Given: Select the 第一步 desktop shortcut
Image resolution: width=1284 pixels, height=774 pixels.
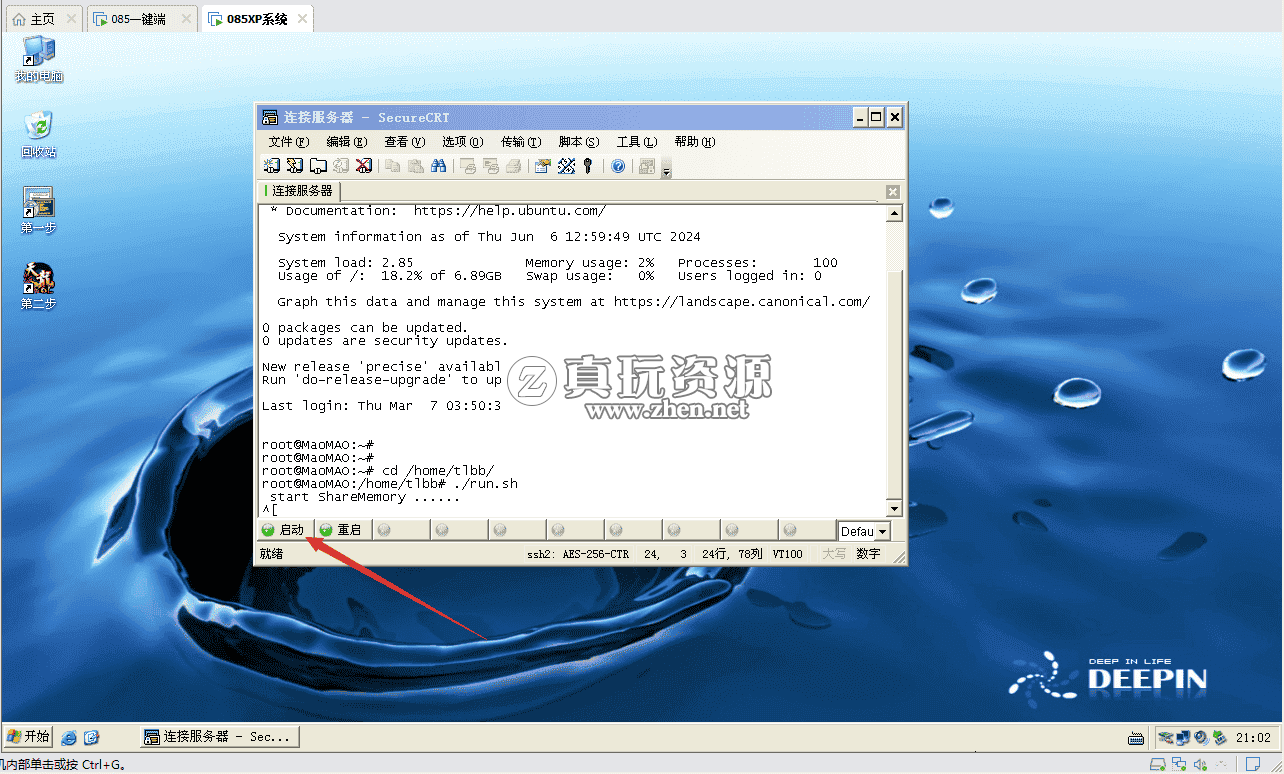Looking at the screenshot, I should [x=38, y=210].
